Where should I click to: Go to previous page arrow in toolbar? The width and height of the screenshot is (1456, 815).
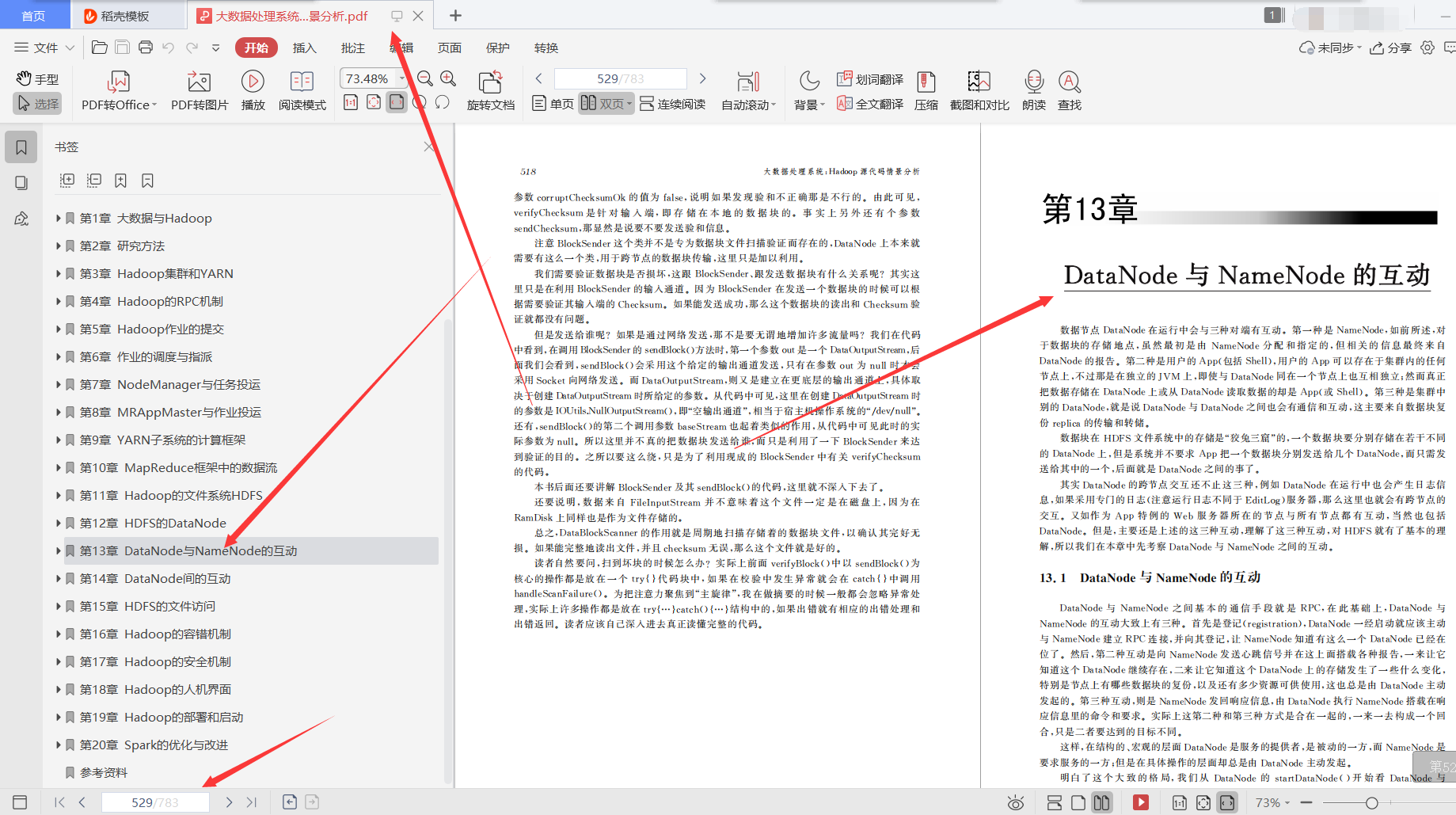point(539,78)
